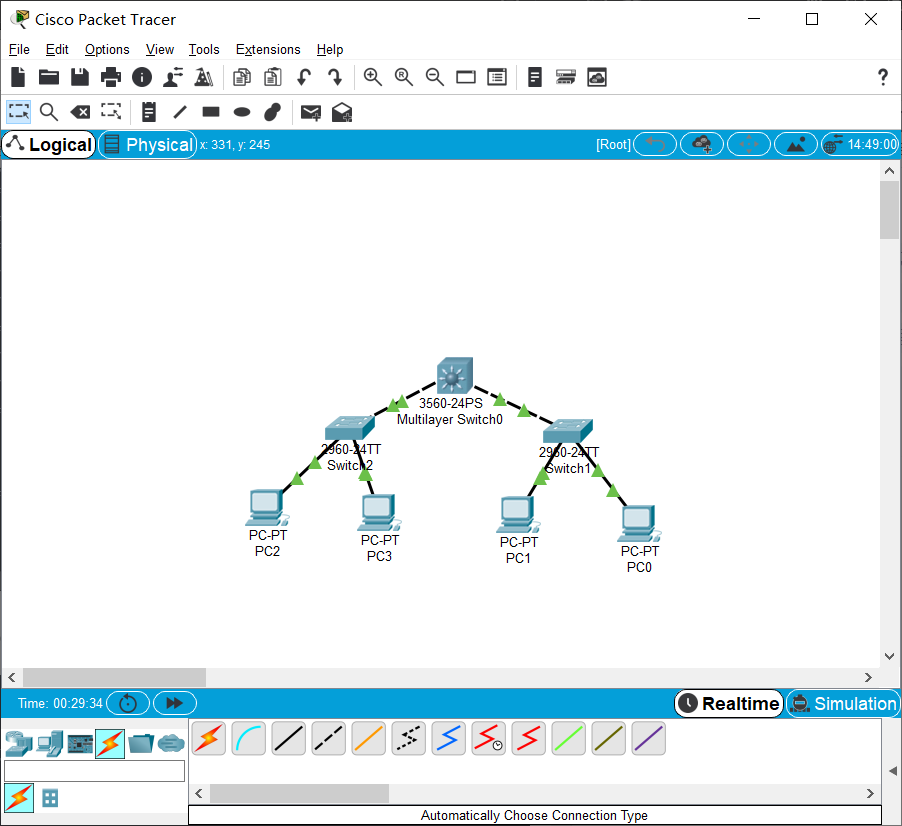902x826 pixels.
Task: Place a Note on workspace
Action: [149, 112]
